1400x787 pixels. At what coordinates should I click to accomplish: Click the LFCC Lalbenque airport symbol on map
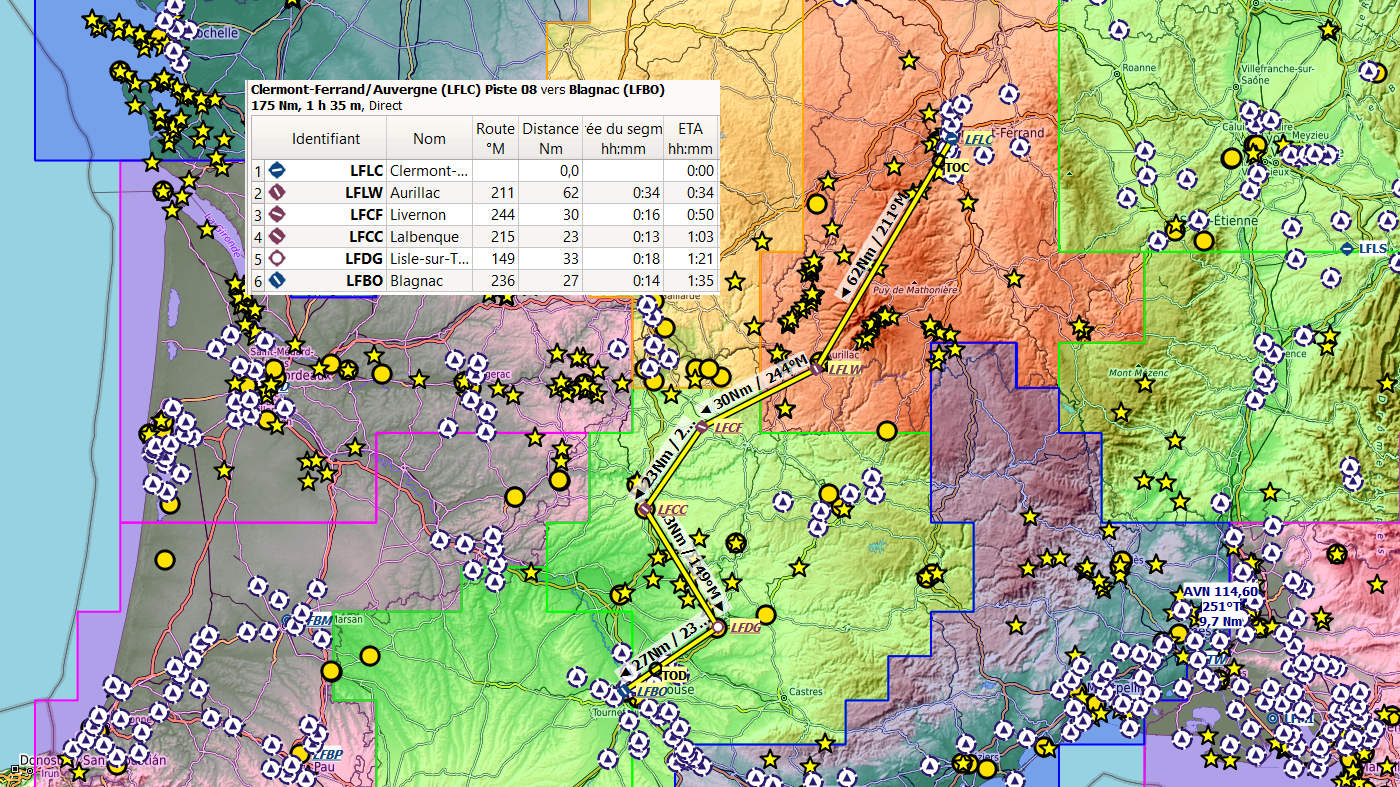(644, 510)
